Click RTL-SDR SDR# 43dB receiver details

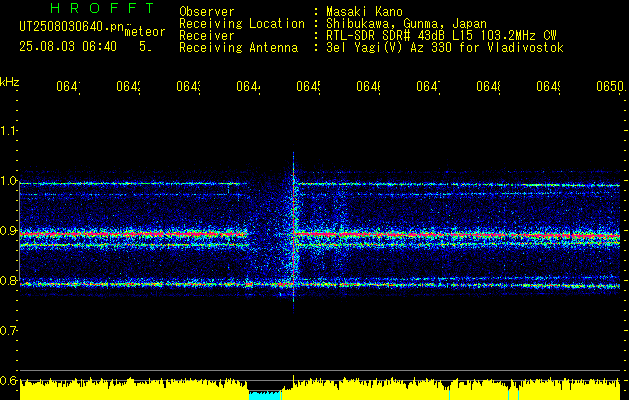tap(441, 36)
